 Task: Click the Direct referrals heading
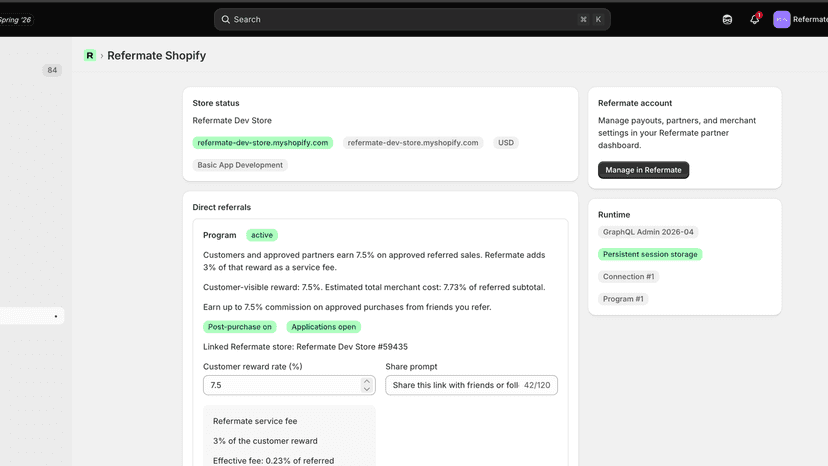221,207
